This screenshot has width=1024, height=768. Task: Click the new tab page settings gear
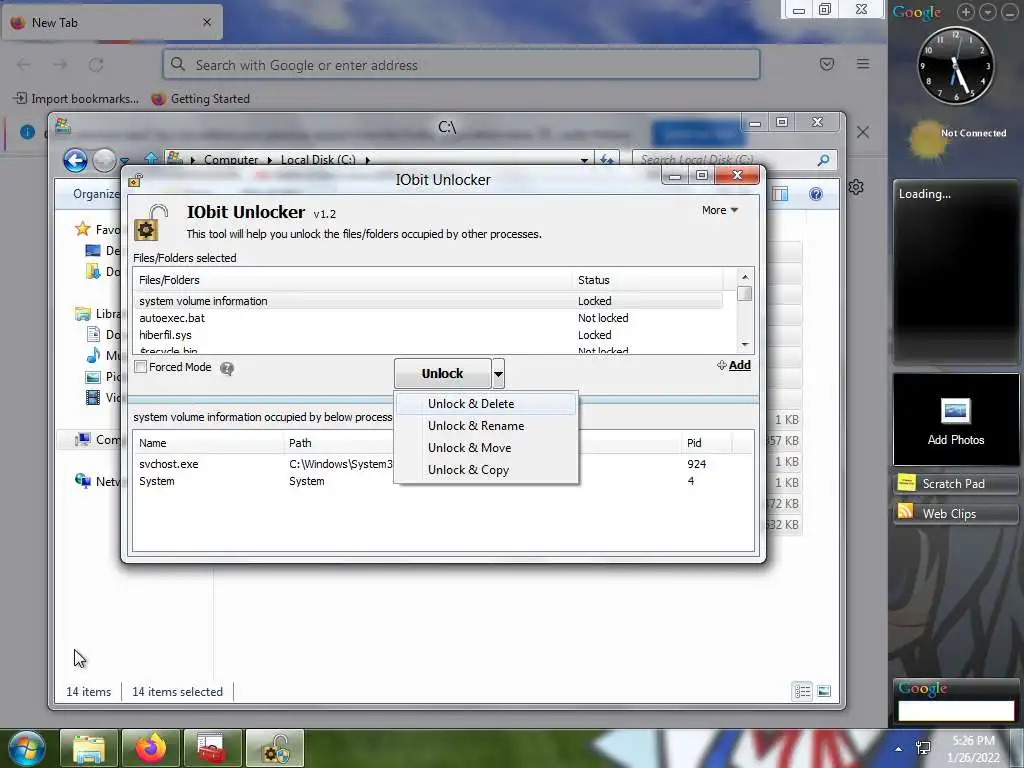[856, 187]
